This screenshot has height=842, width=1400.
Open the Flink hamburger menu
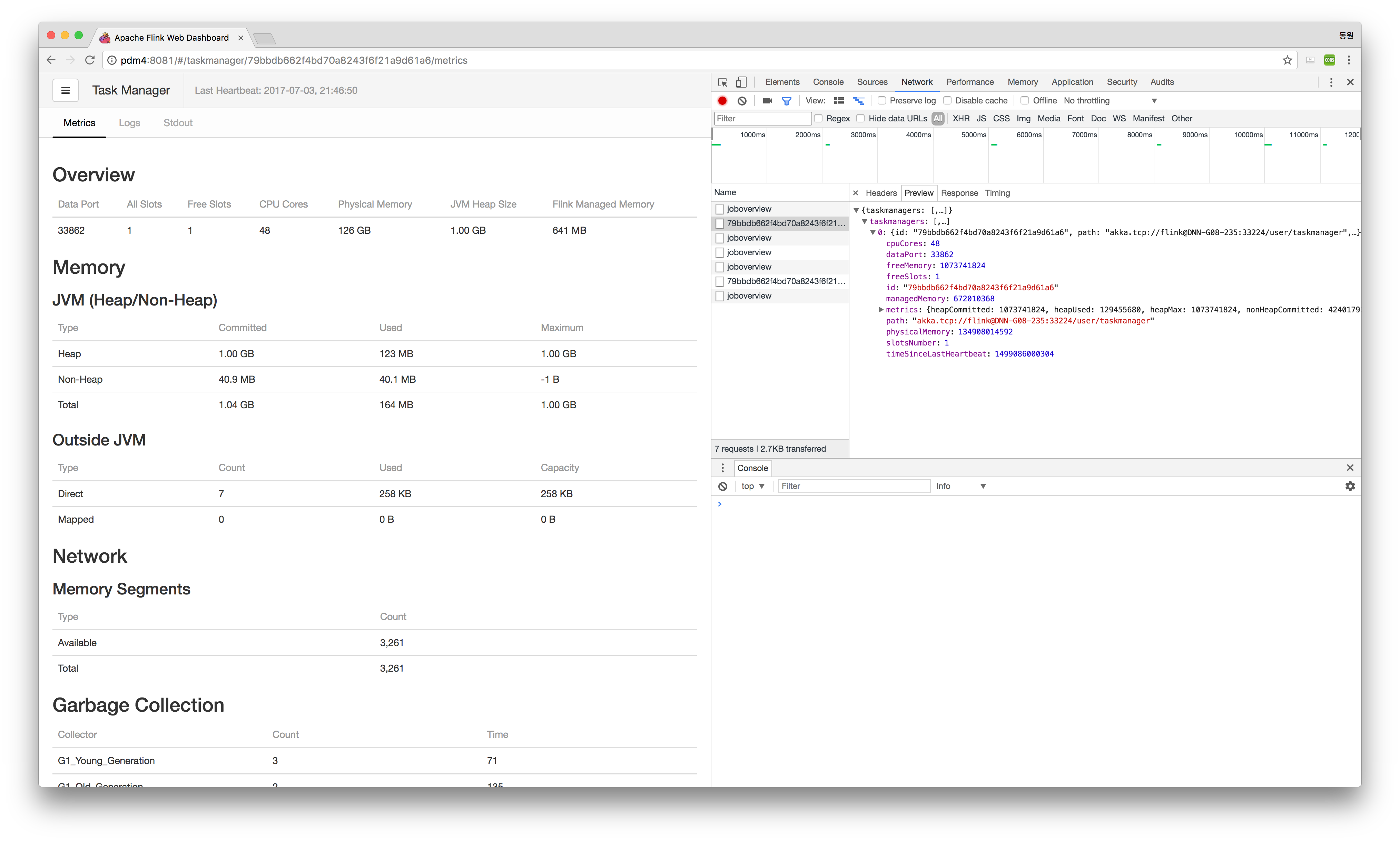pos(65,90)
